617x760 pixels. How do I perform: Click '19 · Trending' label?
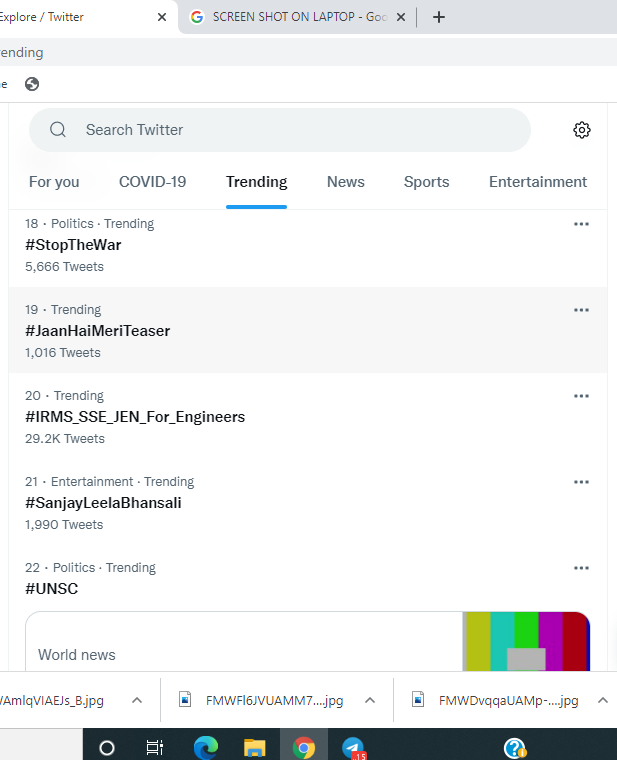click(63, 310)
